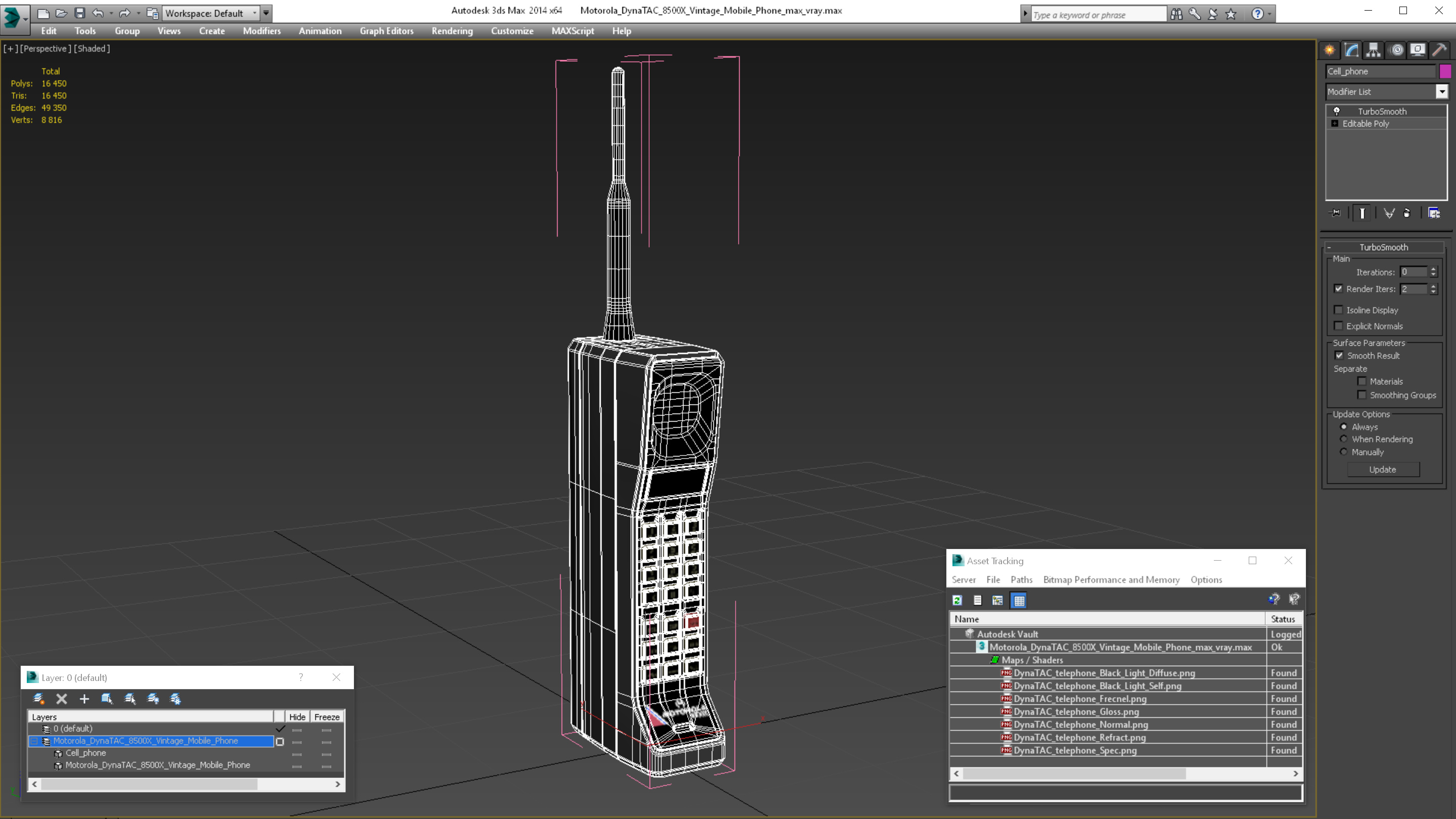The height and width of the screenshot is (819, 1456).
Task: Undo the last action
Action: (98, 13)
